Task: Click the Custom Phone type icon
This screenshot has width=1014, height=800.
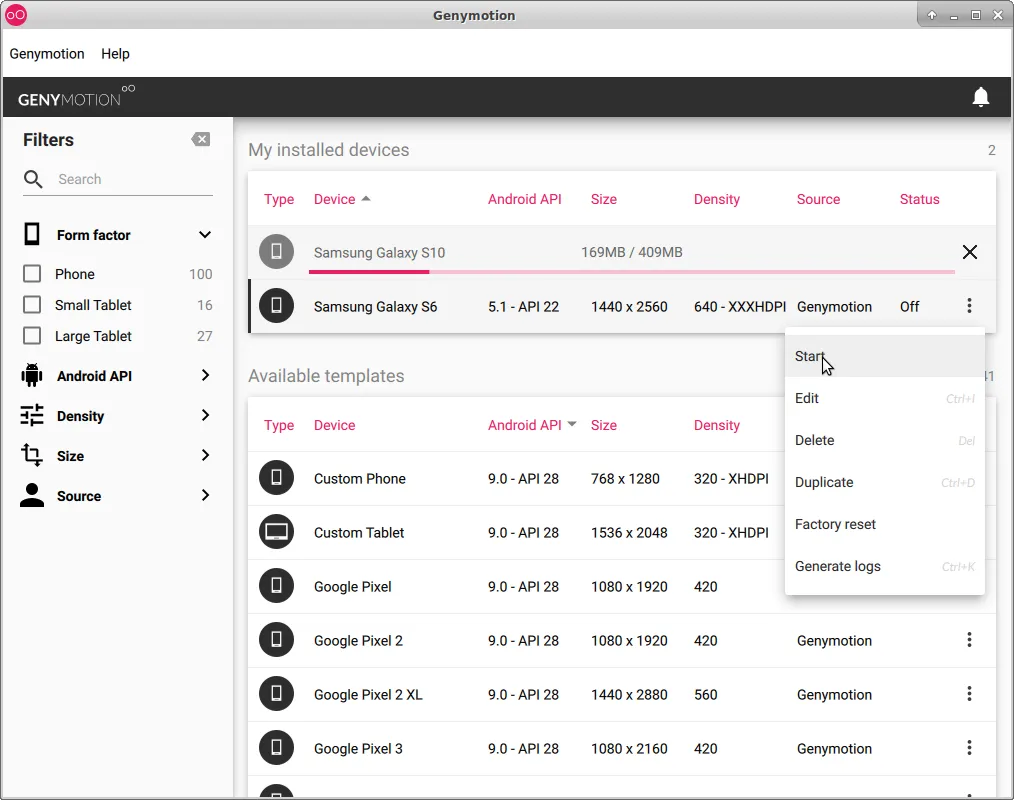Action: 276,478
